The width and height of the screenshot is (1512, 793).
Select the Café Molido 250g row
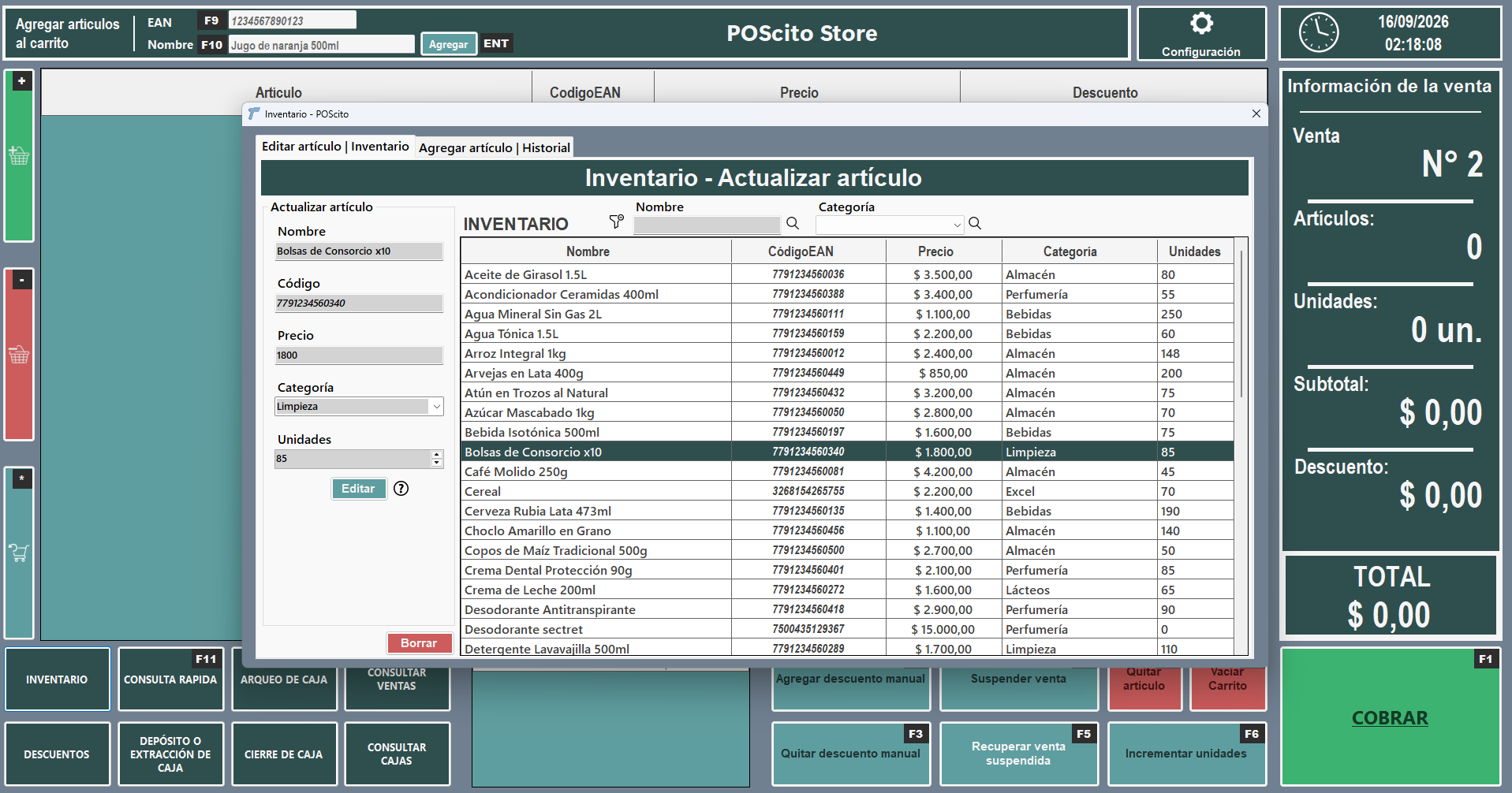pyautogui.click(x=847, y=472)
